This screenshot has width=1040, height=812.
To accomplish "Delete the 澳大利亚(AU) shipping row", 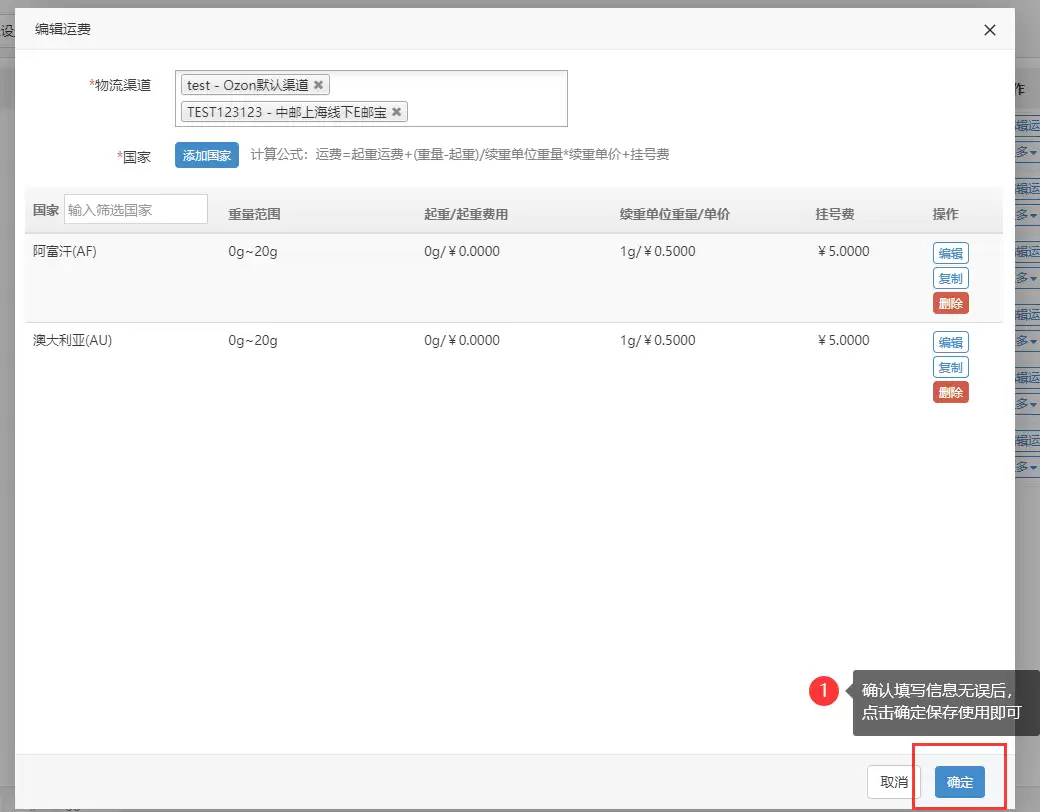I will (950, 393).
